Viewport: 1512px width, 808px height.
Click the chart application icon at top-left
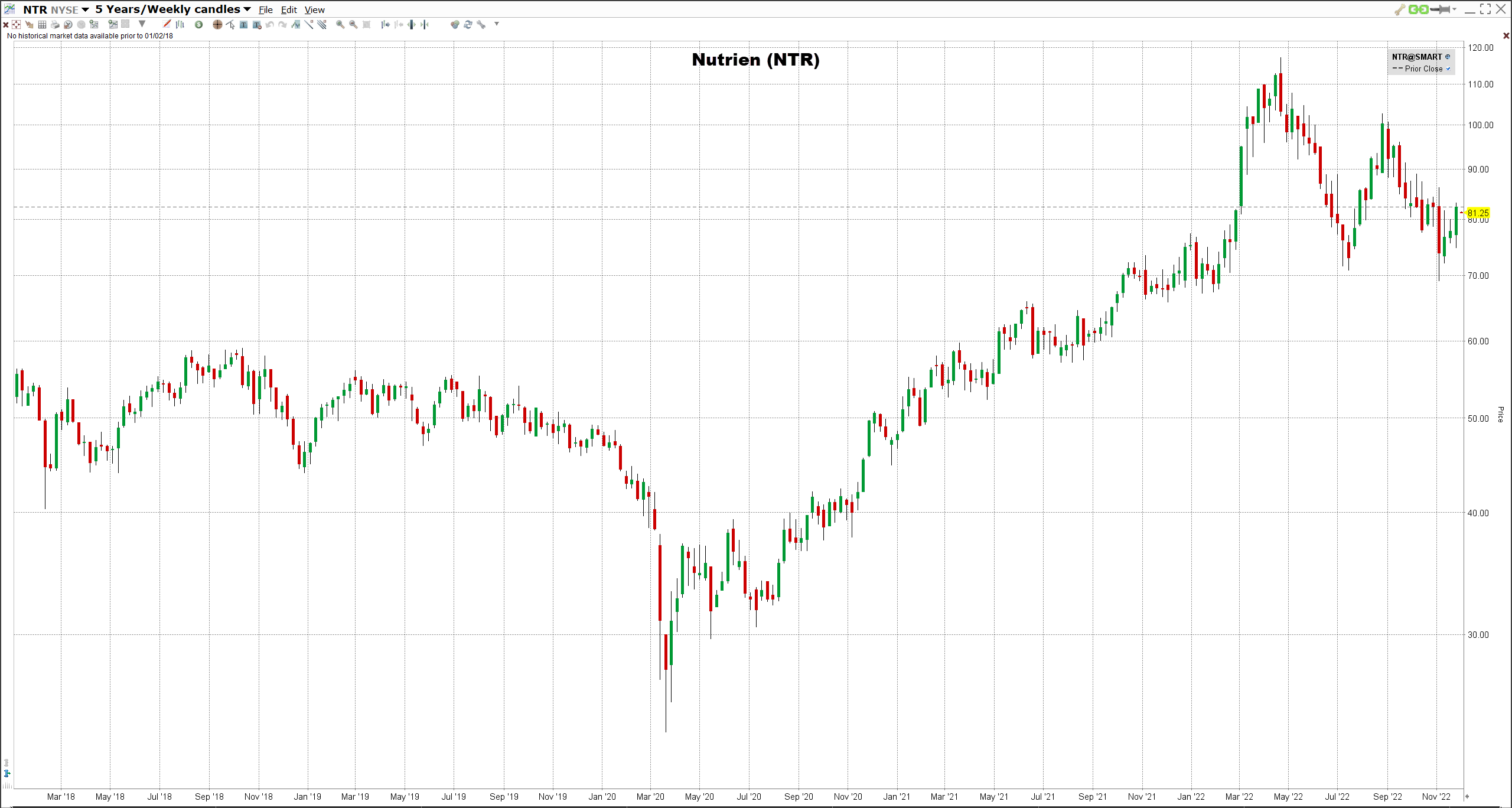(x=9, y=9)
